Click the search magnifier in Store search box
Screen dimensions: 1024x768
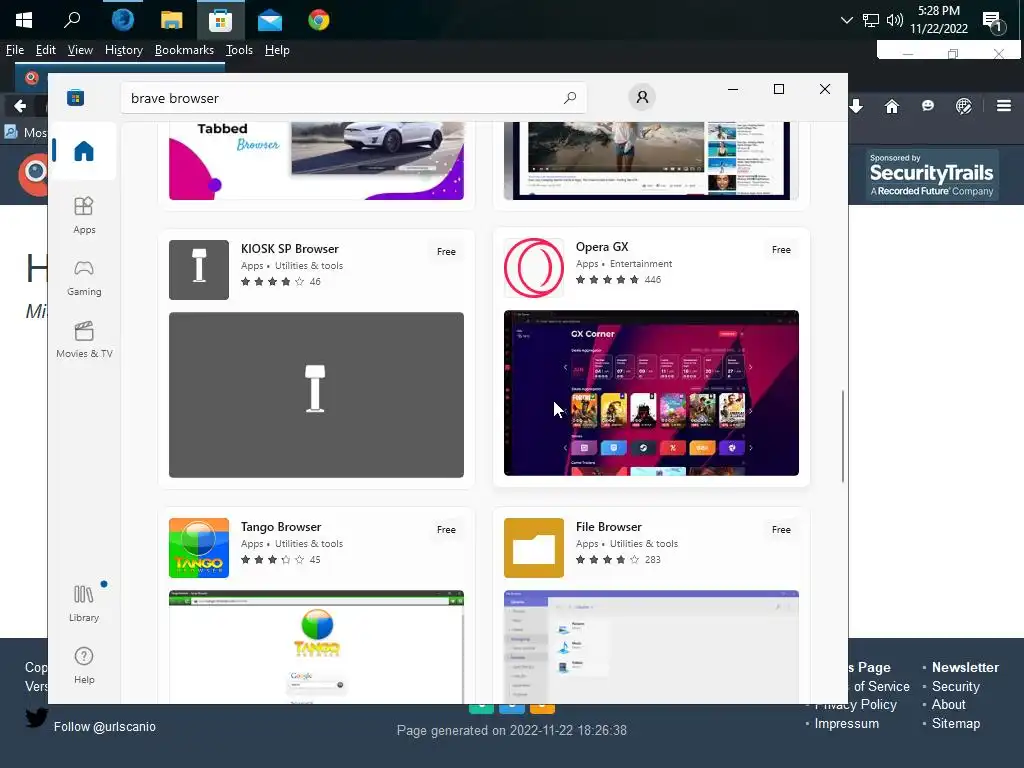(569, 98)
